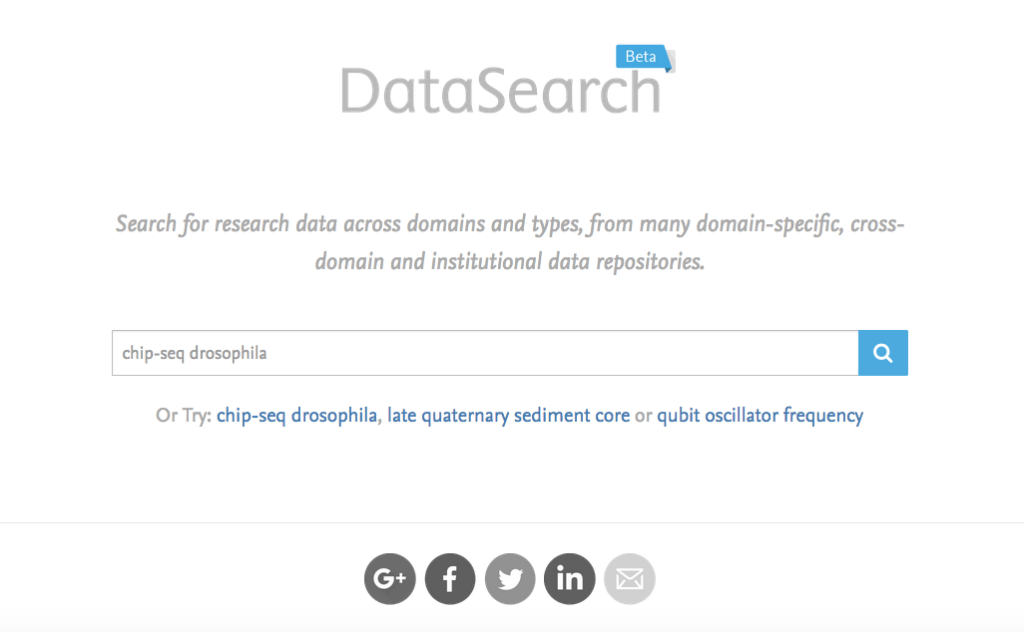Click the grey email icon at row's end
1024x632 pixels.
tap(630, 578)
